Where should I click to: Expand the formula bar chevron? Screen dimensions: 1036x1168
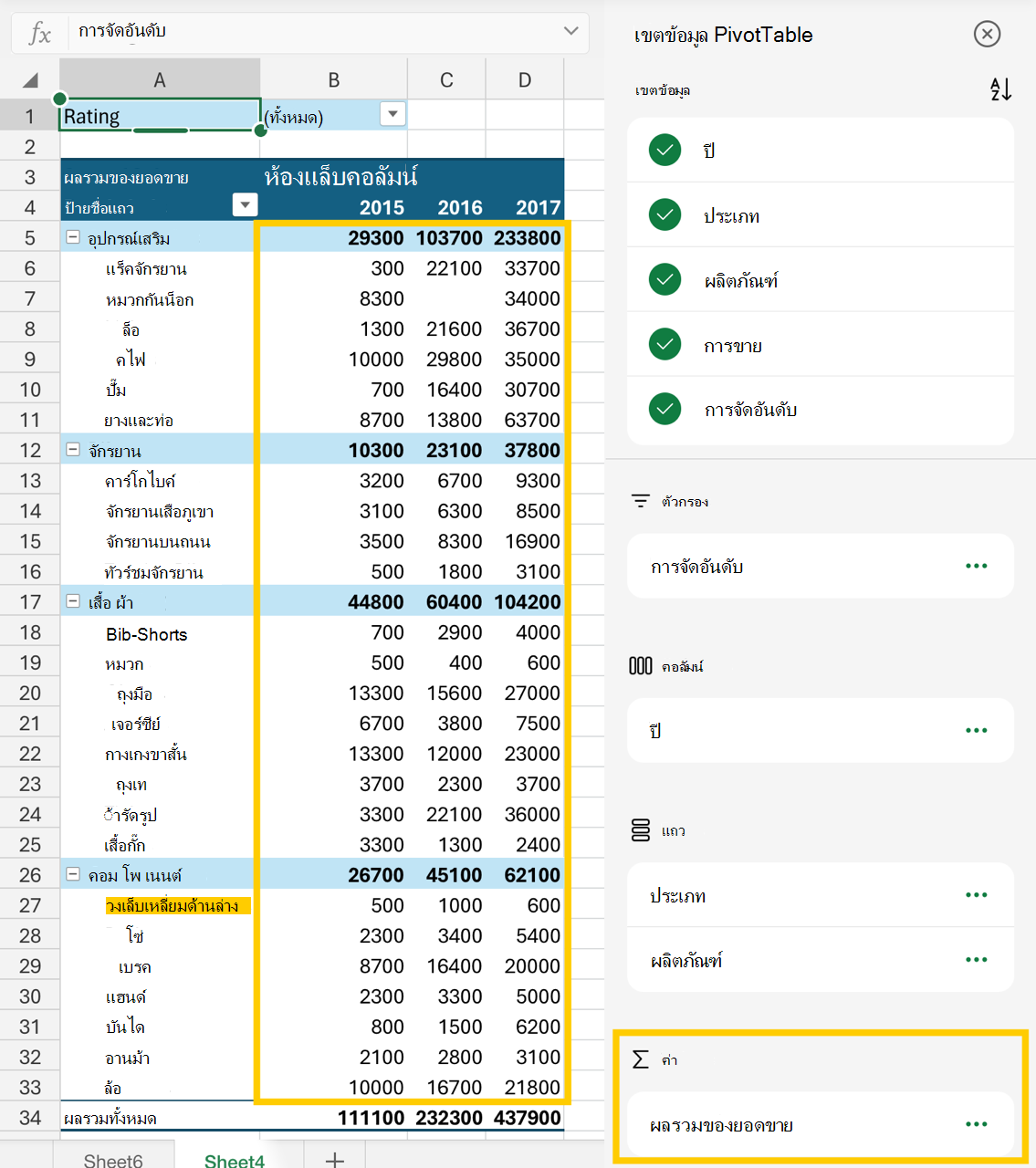coord(571,31)
